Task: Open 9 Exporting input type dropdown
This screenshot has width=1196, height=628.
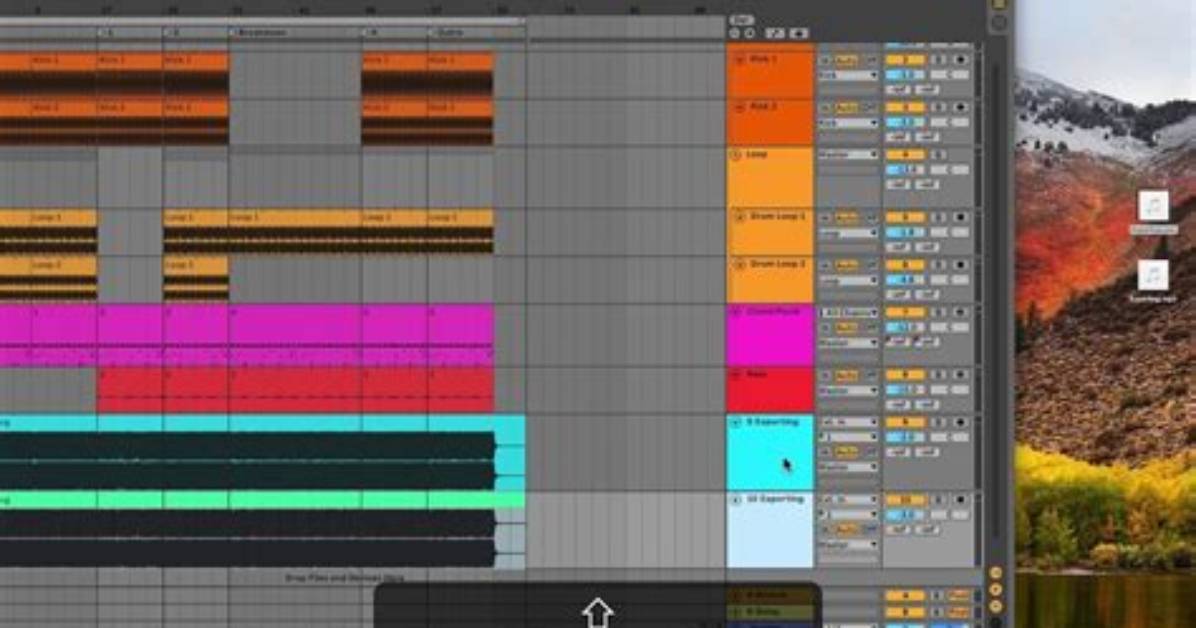Action: point(848,422)
